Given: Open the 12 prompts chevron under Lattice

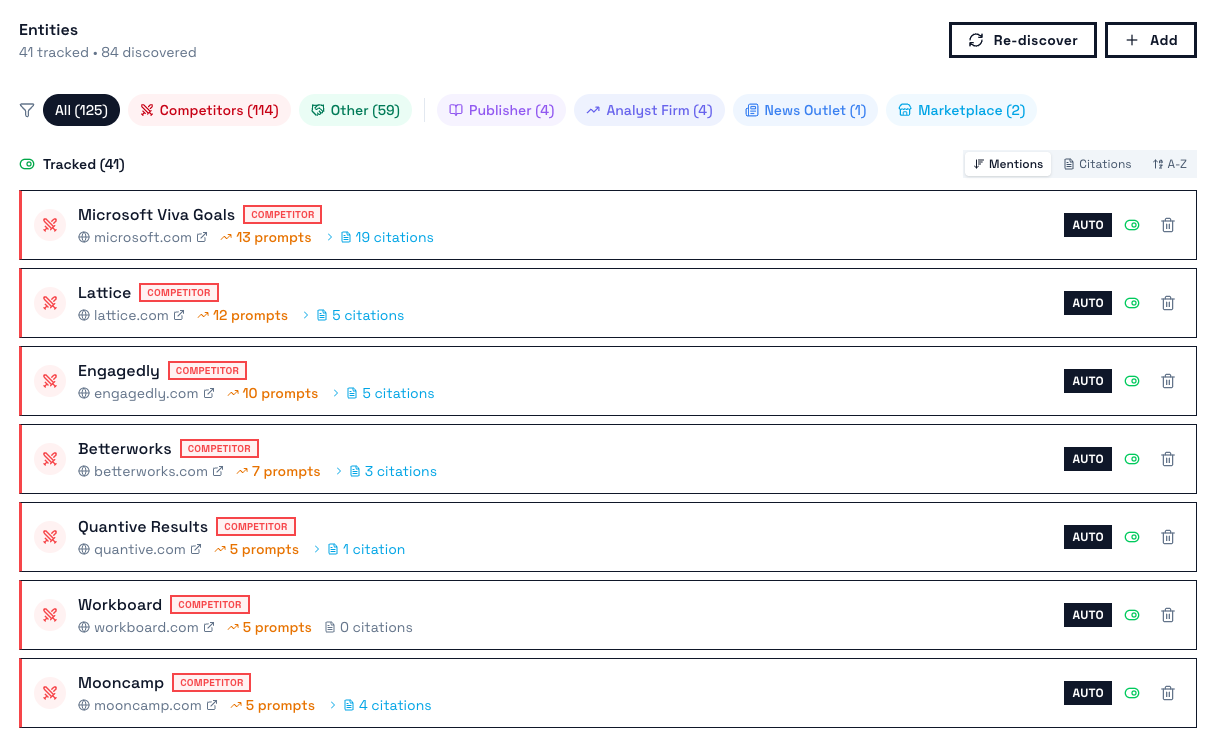Looking at the screenshot, I should 303,315.
